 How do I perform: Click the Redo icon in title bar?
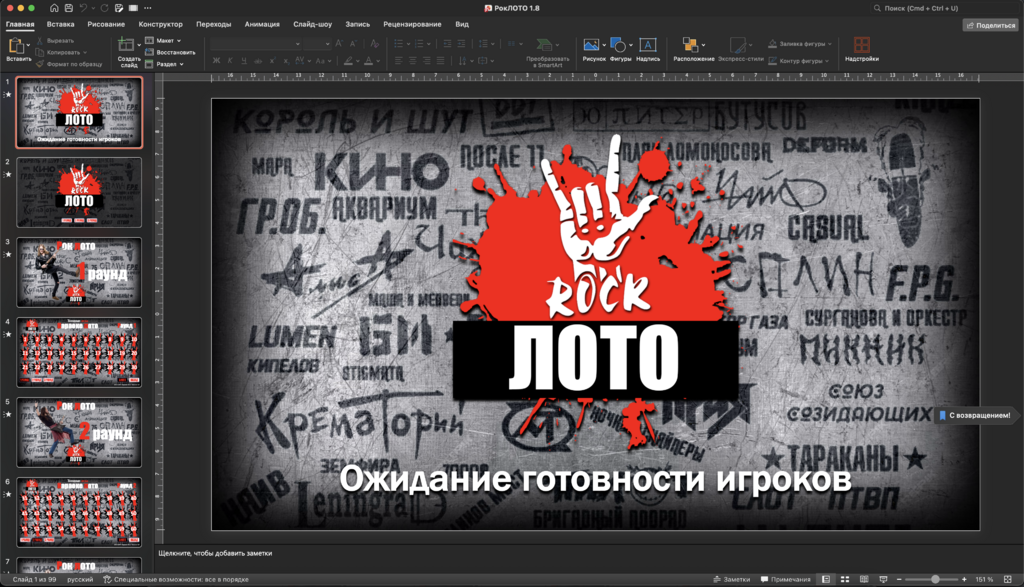click(104, 8)
